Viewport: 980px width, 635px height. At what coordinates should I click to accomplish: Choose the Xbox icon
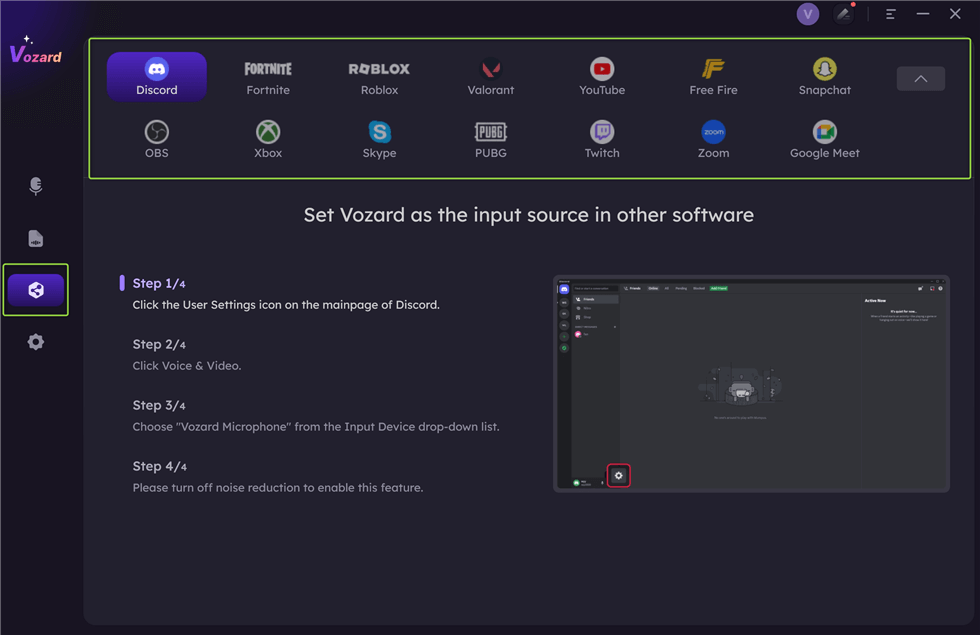tap(268, 140)
